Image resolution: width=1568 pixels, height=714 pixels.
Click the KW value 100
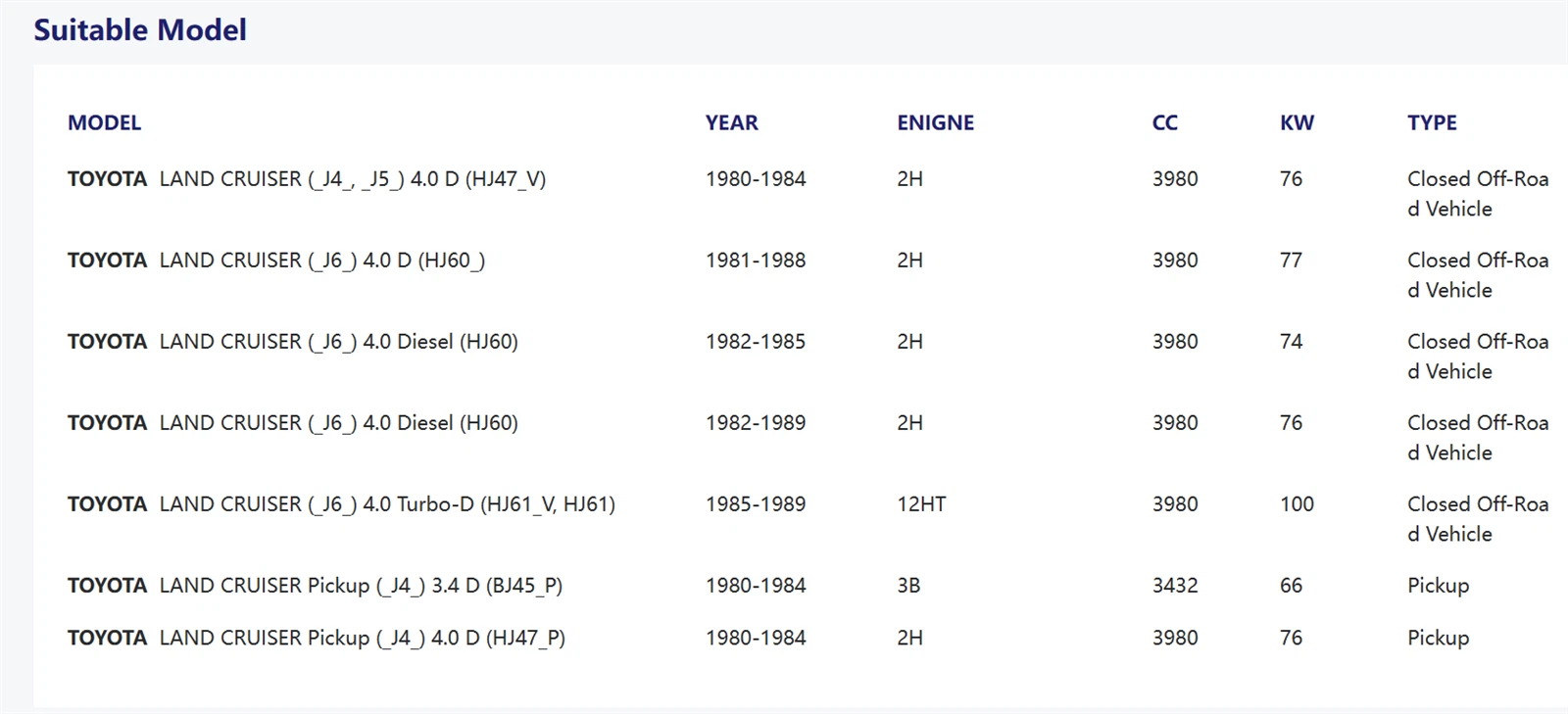[x=1297, y=504]
